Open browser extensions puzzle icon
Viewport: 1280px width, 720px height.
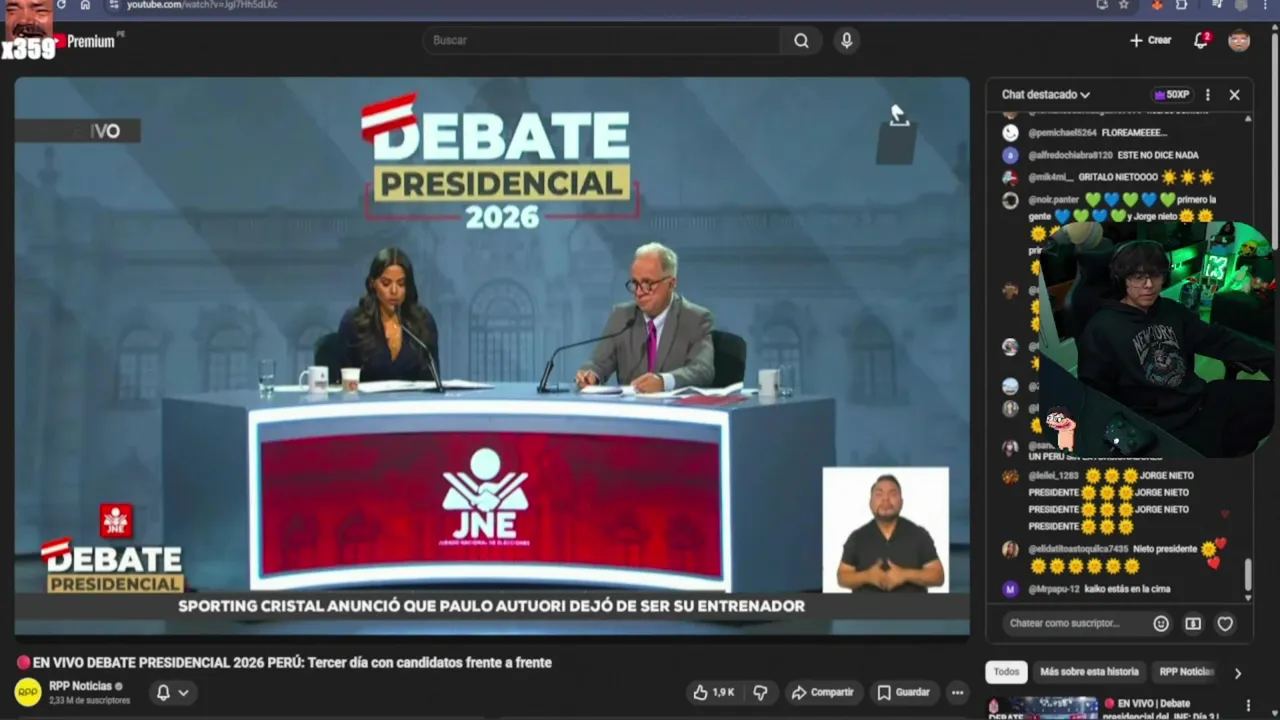point(1181,5)
